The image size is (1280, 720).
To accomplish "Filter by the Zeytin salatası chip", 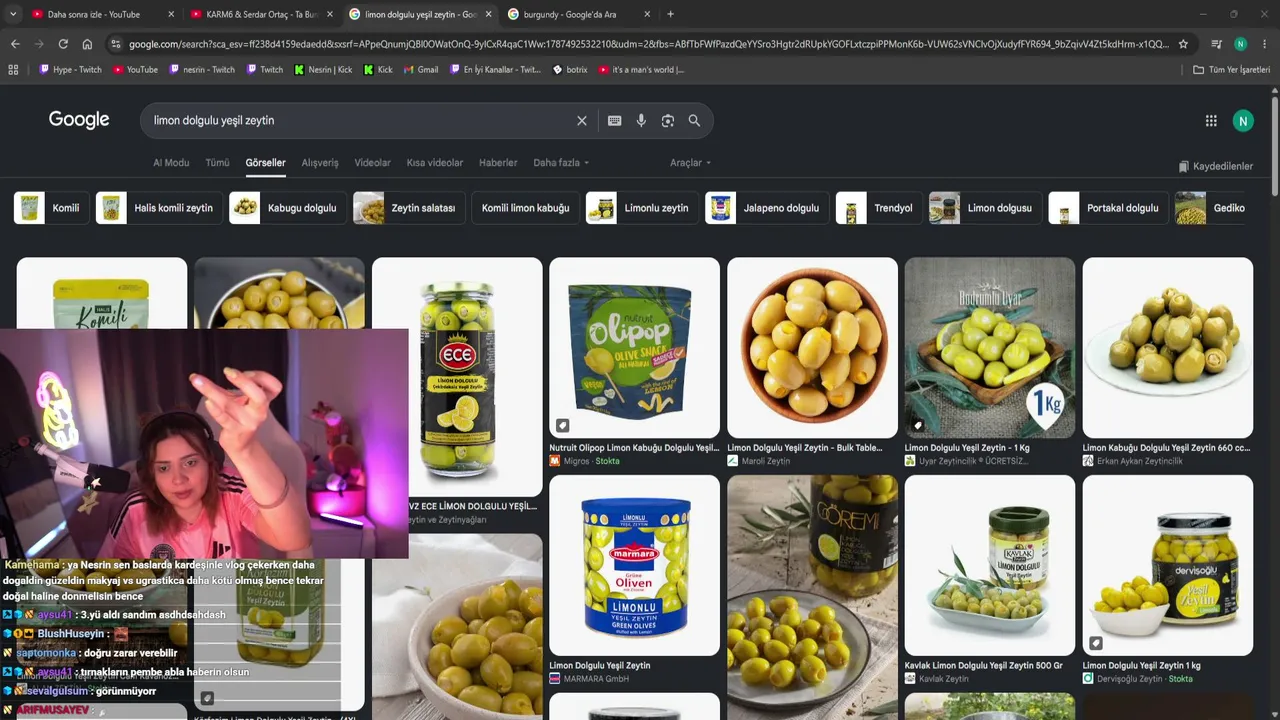I will point(408,208).
